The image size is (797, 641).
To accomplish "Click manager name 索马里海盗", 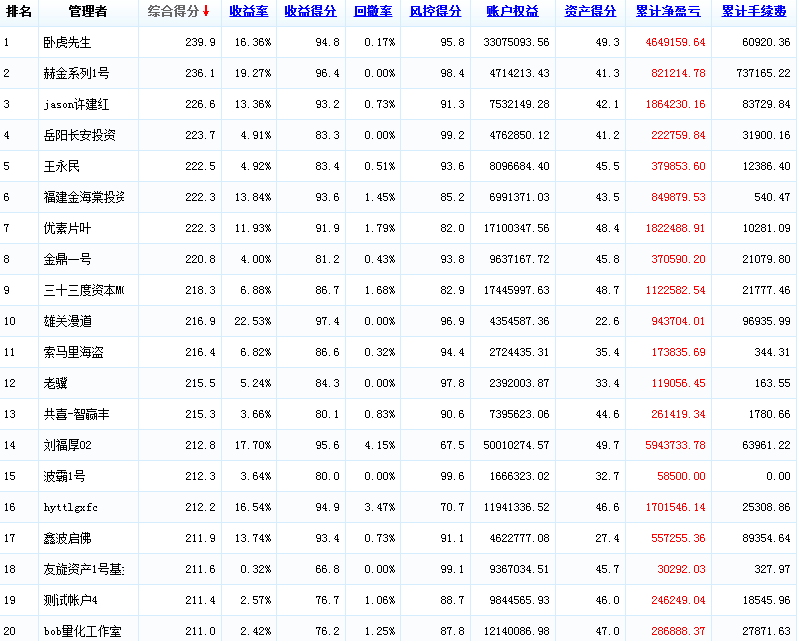I will [x=74, y=352].
